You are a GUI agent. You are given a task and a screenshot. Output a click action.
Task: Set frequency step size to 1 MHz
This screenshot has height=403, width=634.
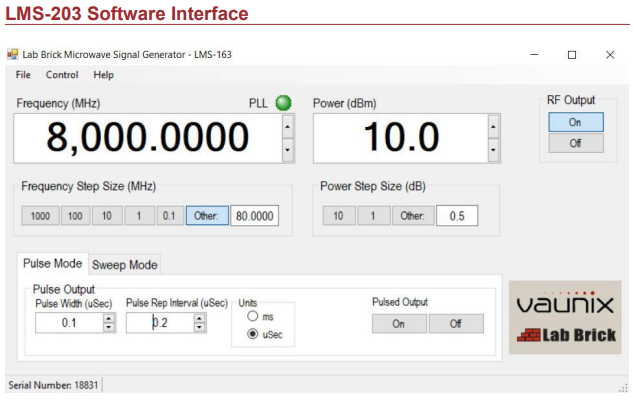tap(139, 216)
